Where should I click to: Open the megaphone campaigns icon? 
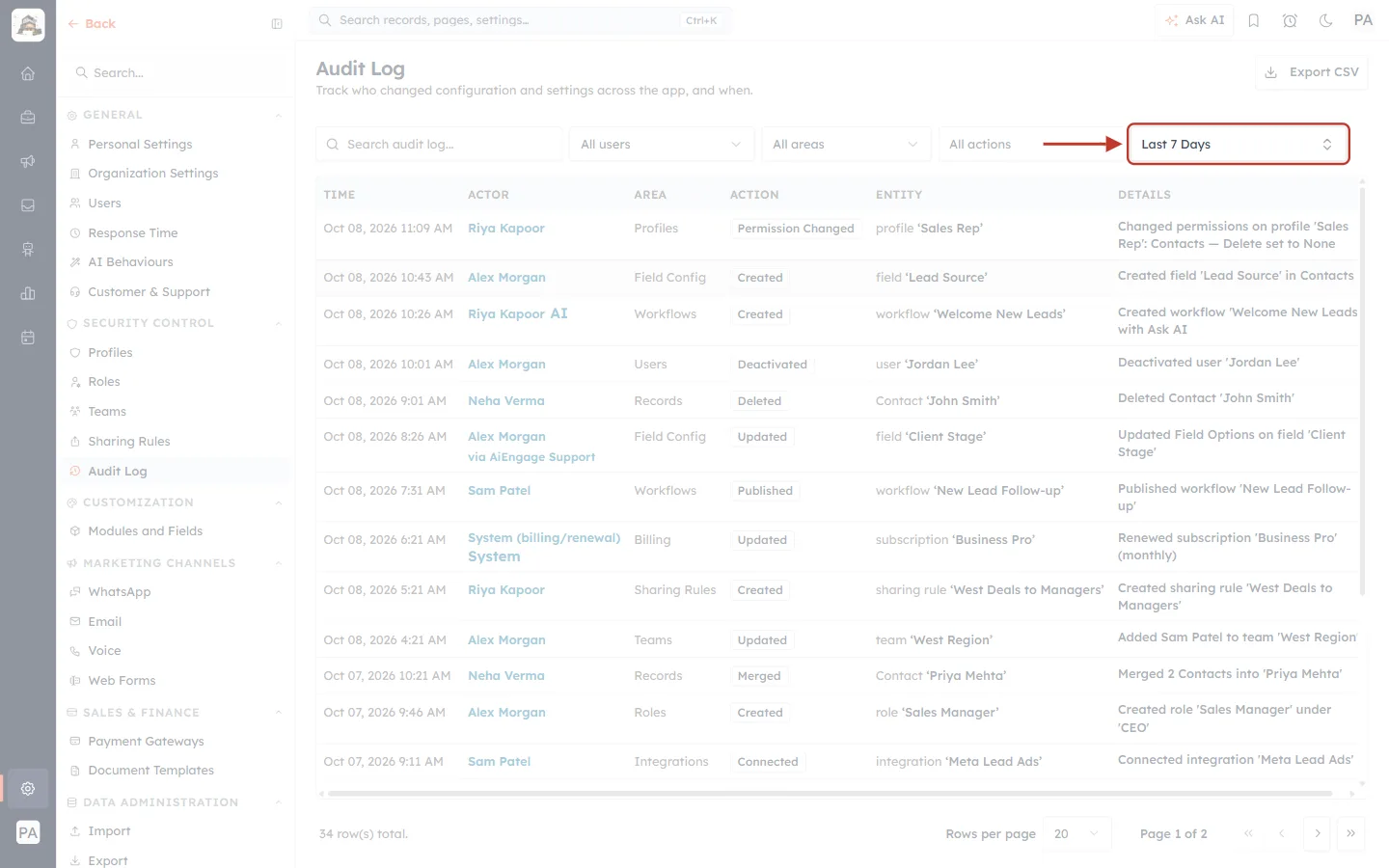(28, 161)
